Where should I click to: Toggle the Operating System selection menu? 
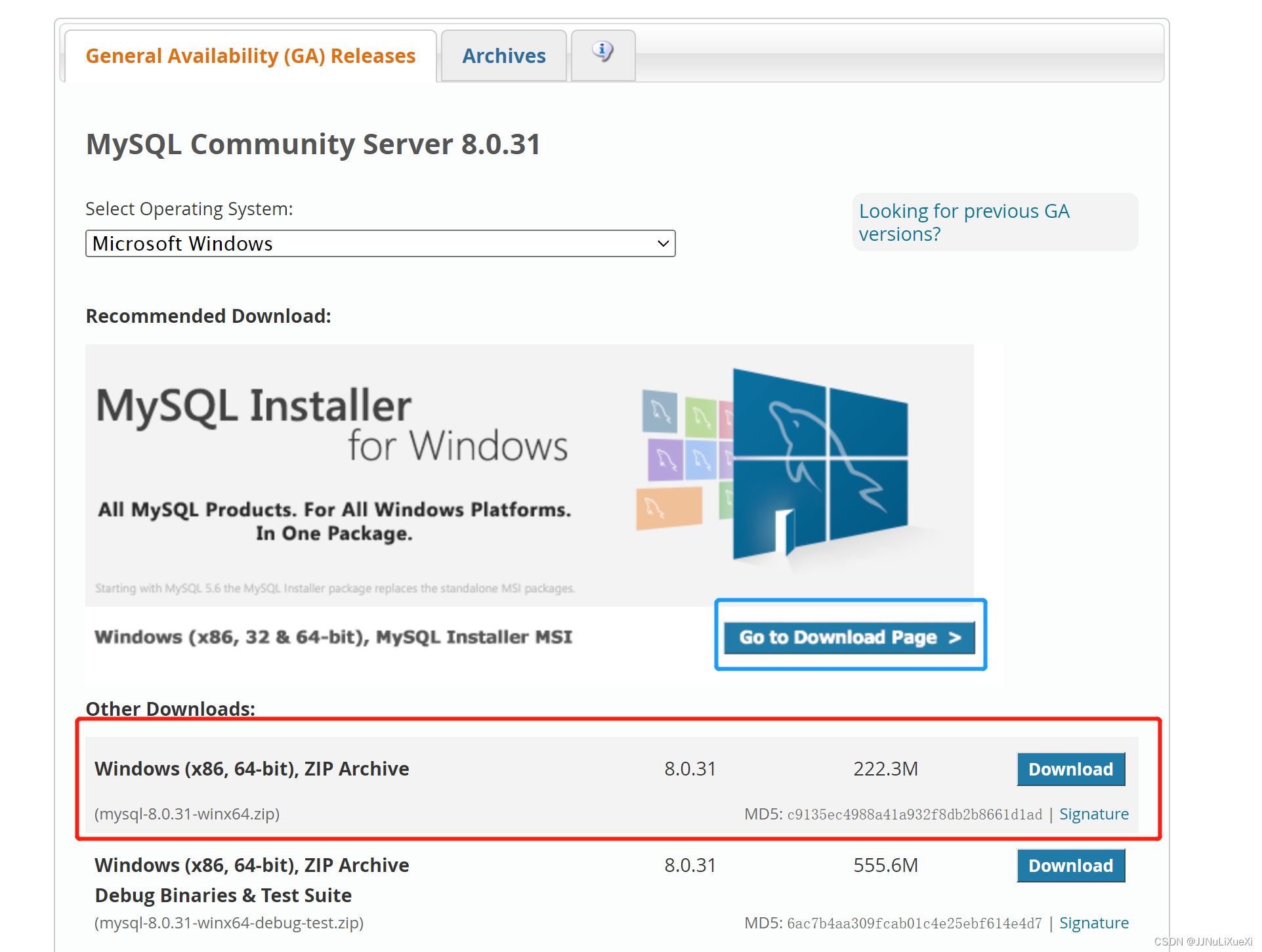[380, 243]
